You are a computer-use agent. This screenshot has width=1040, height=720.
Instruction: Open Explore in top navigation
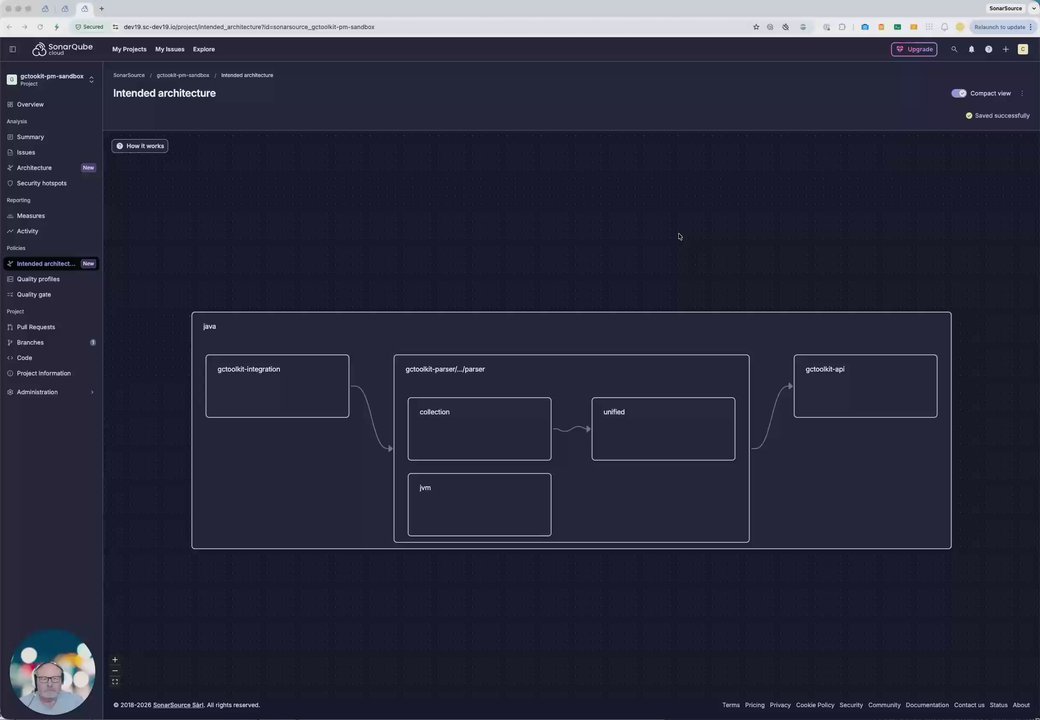(x=204, y=49)
